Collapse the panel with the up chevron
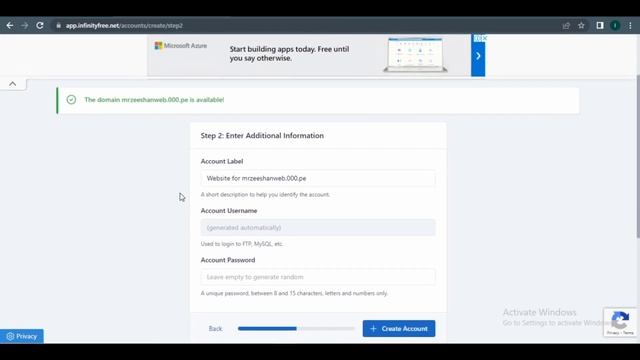Screen dimensions: 640x360 click(x=13, y=84)
